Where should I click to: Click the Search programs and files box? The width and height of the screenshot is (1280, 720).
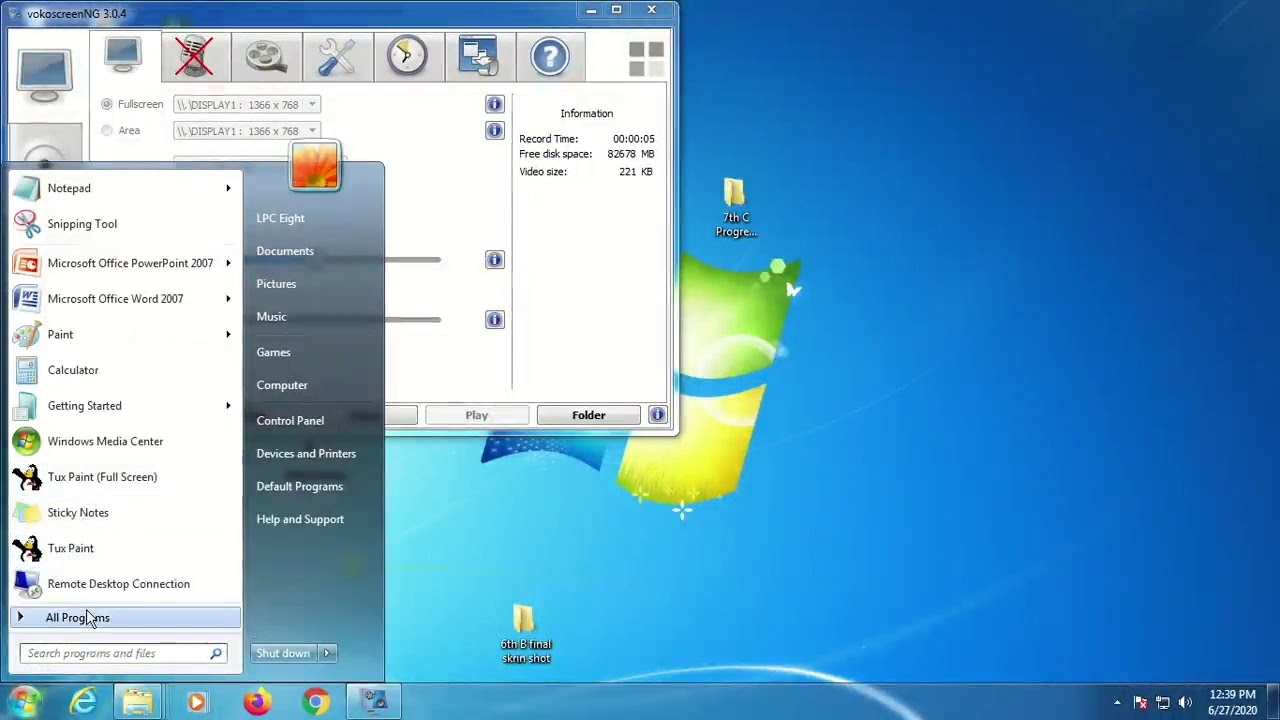pyautogui.click(x=125, y=654)
